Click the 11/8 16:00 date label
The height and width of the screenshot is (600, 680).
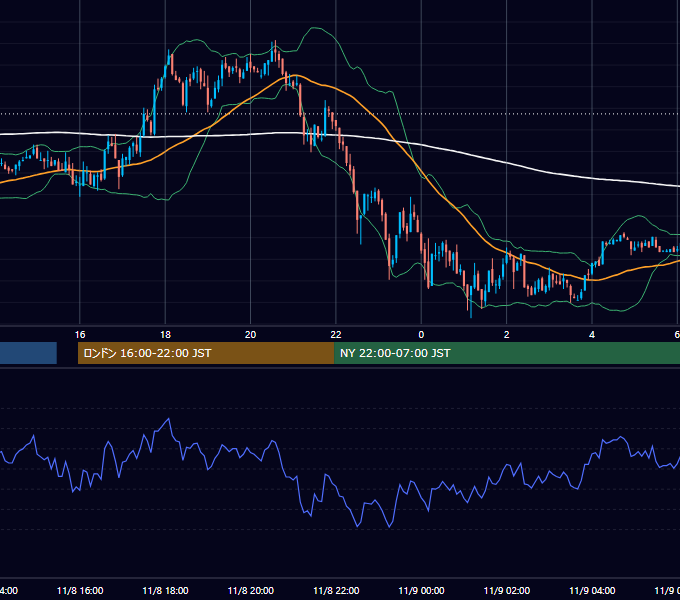80,591
